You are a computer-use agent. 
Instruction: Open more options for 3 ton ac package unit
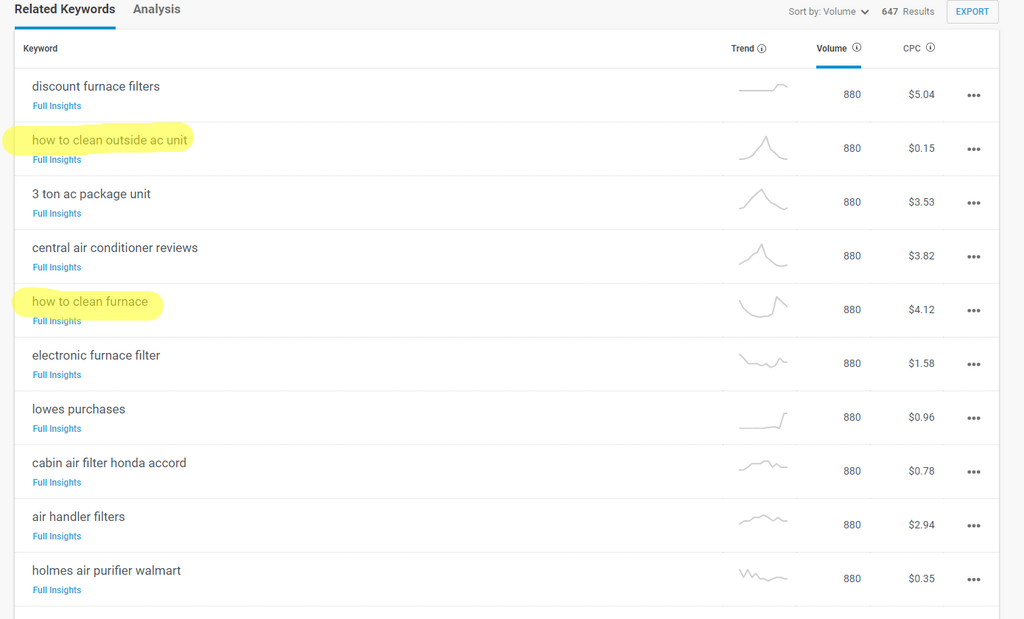tap(973, 203)
